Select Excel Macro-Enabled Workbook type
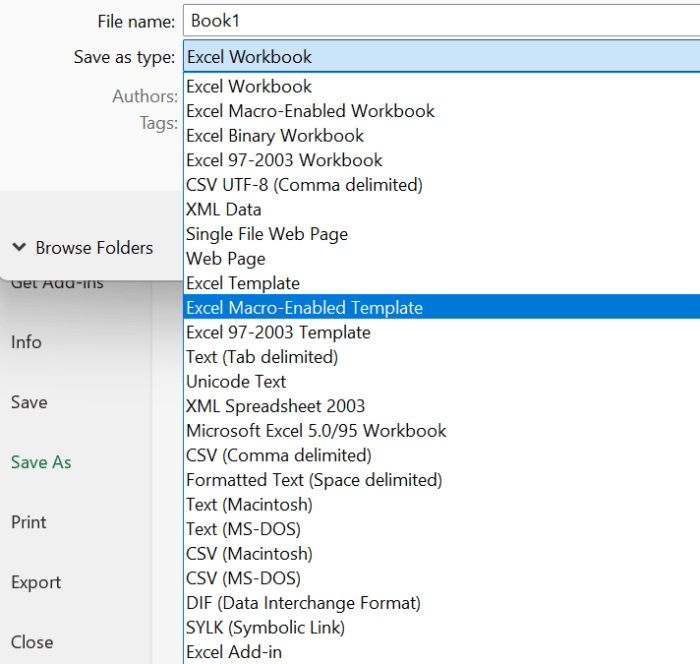 point(310,111)
